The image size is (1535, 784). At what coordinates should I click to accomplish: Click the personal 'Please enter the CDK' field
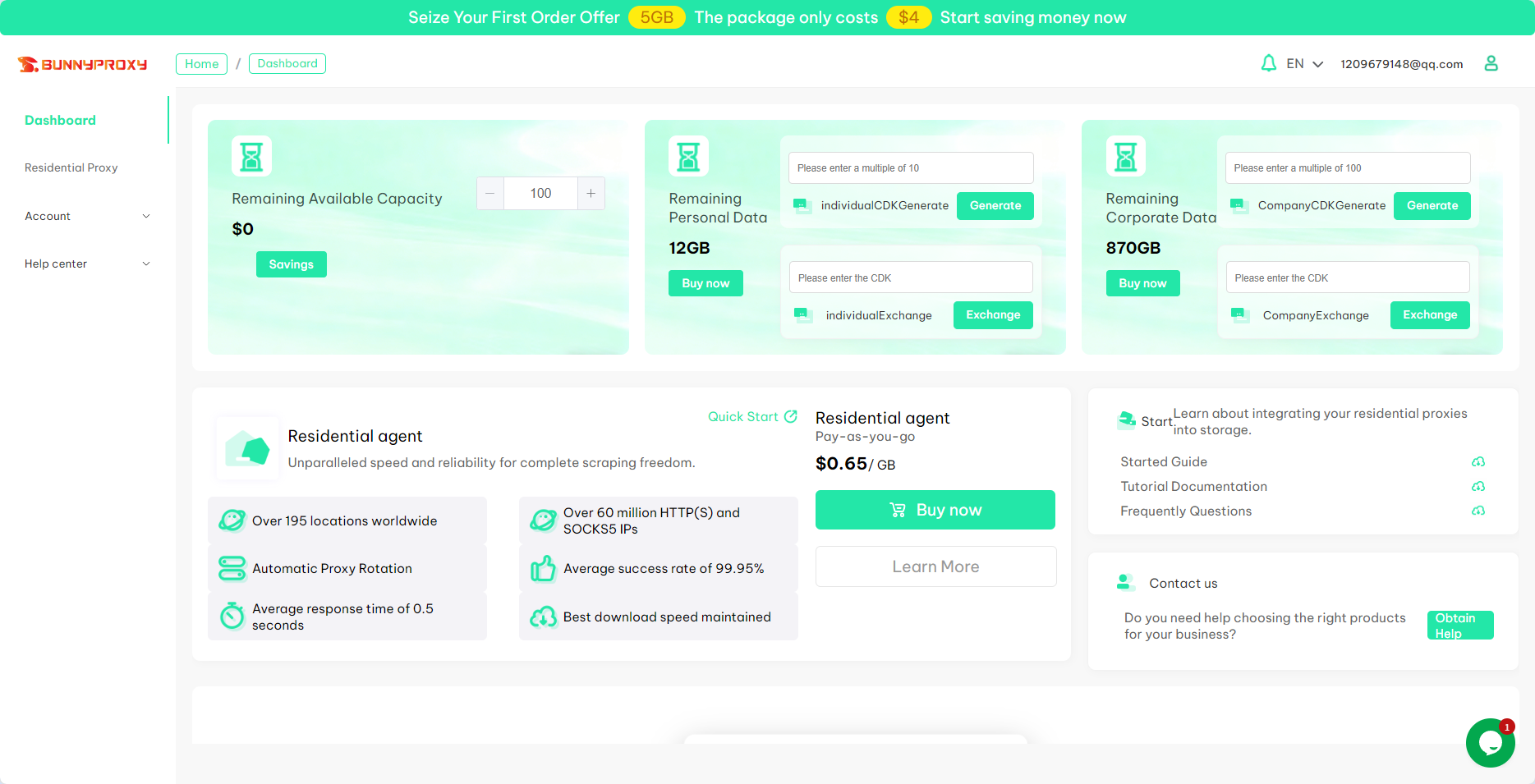coord(910,277)
